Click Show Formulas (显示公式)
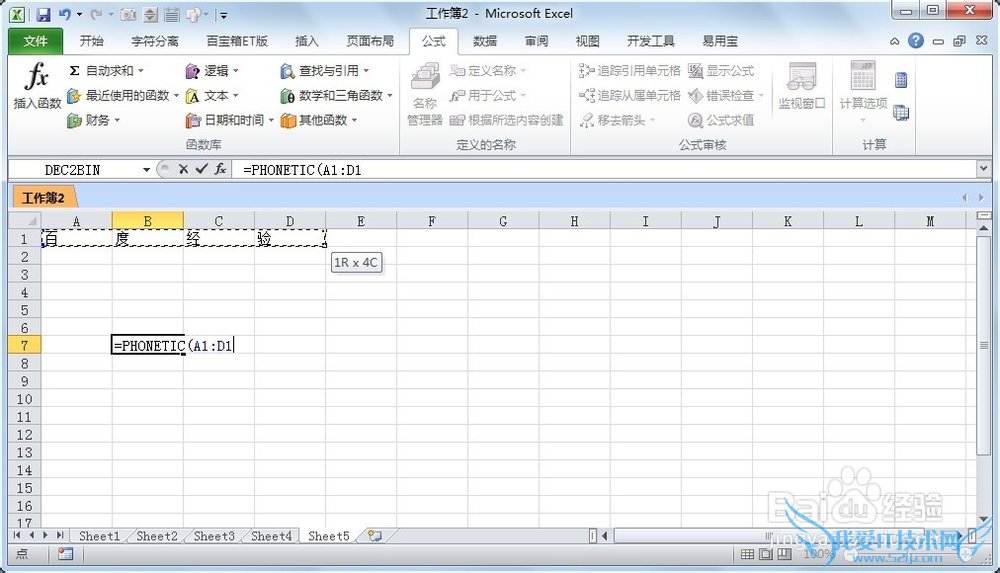This screenshot has width=1000, height=573. [x=721, y=71]
